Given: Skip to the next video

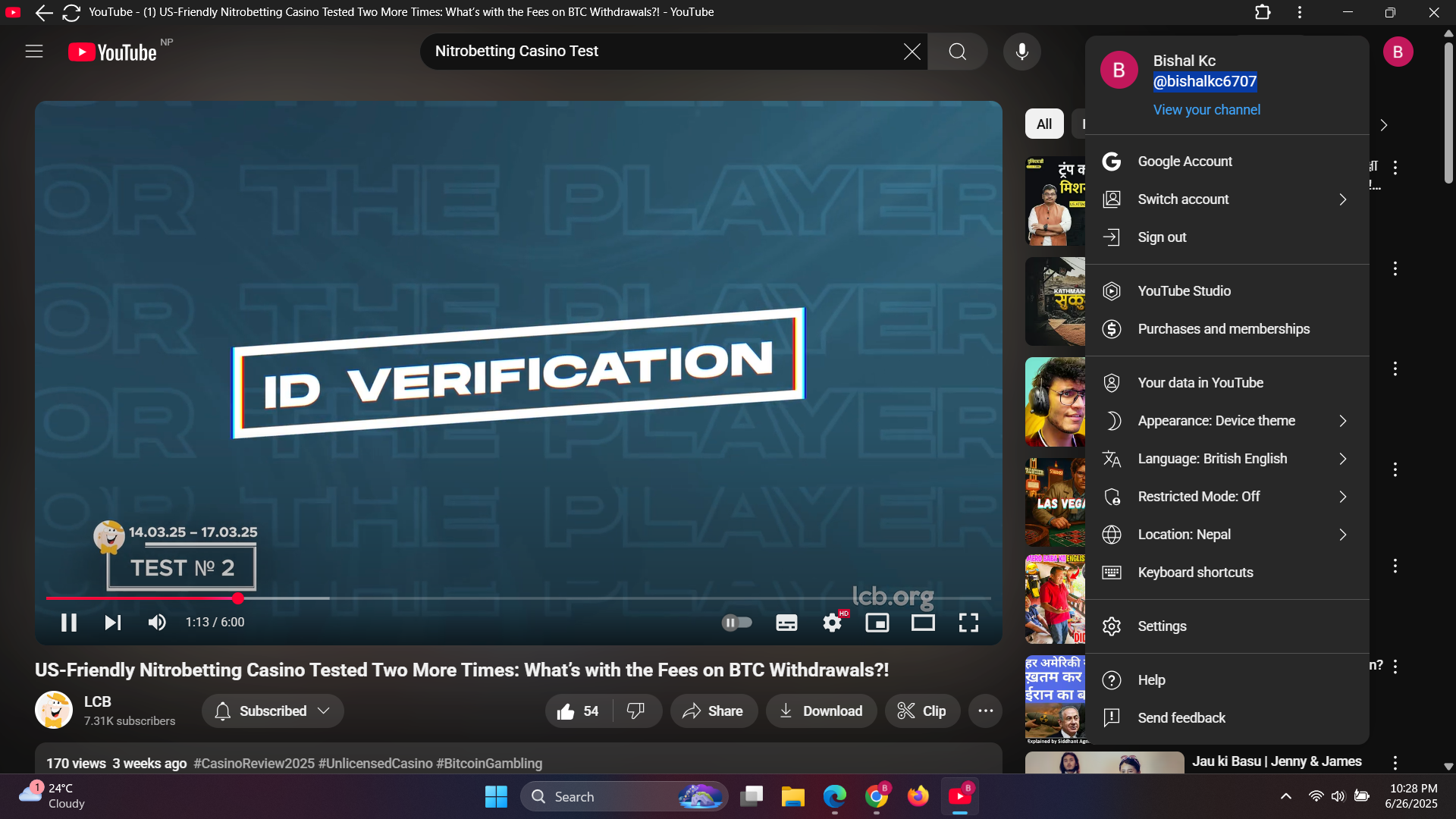Looking at the screenshot, I should [x=113, y=623].
